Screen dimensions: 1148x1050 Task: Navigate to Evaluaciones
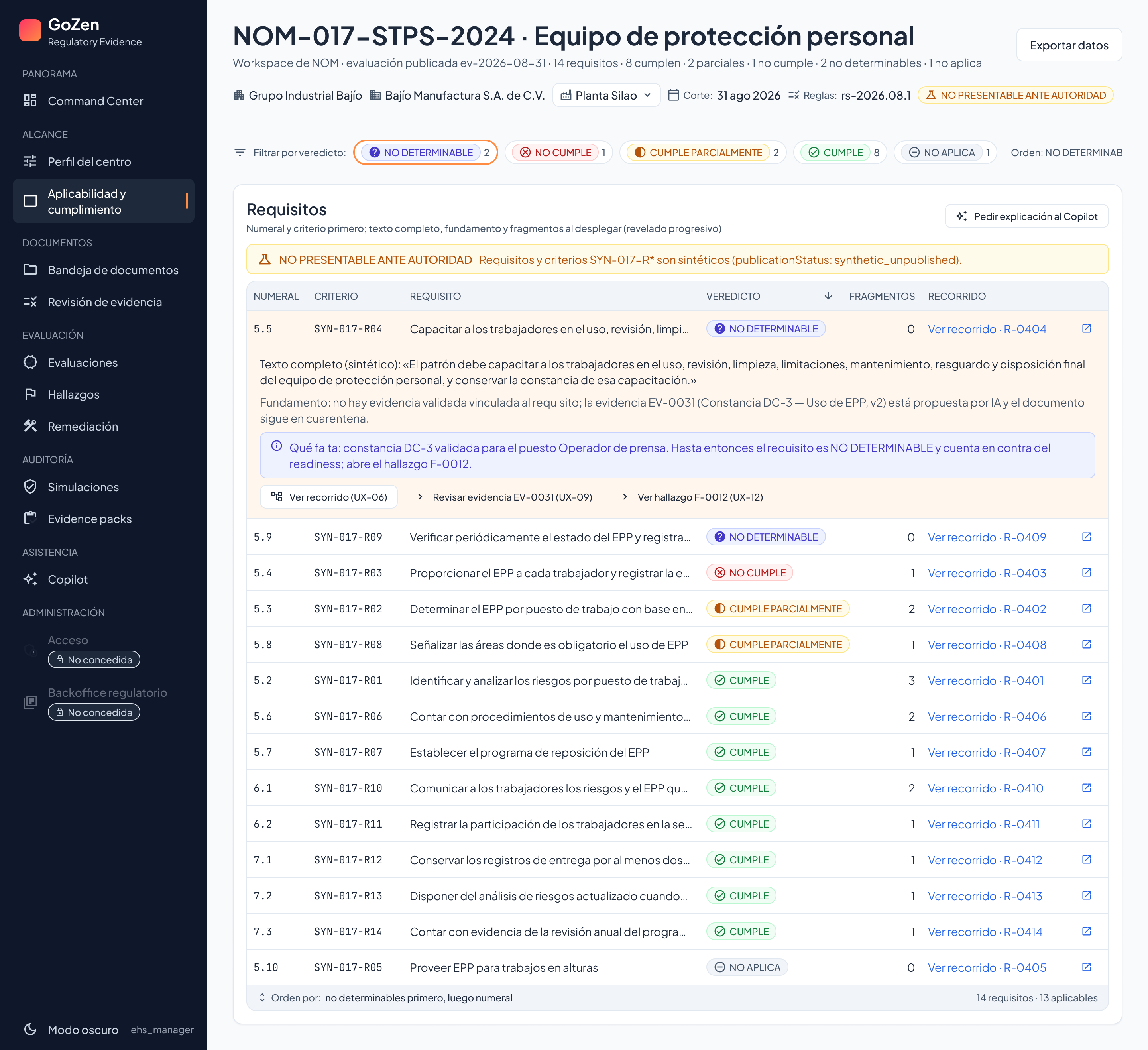(104, 363)
